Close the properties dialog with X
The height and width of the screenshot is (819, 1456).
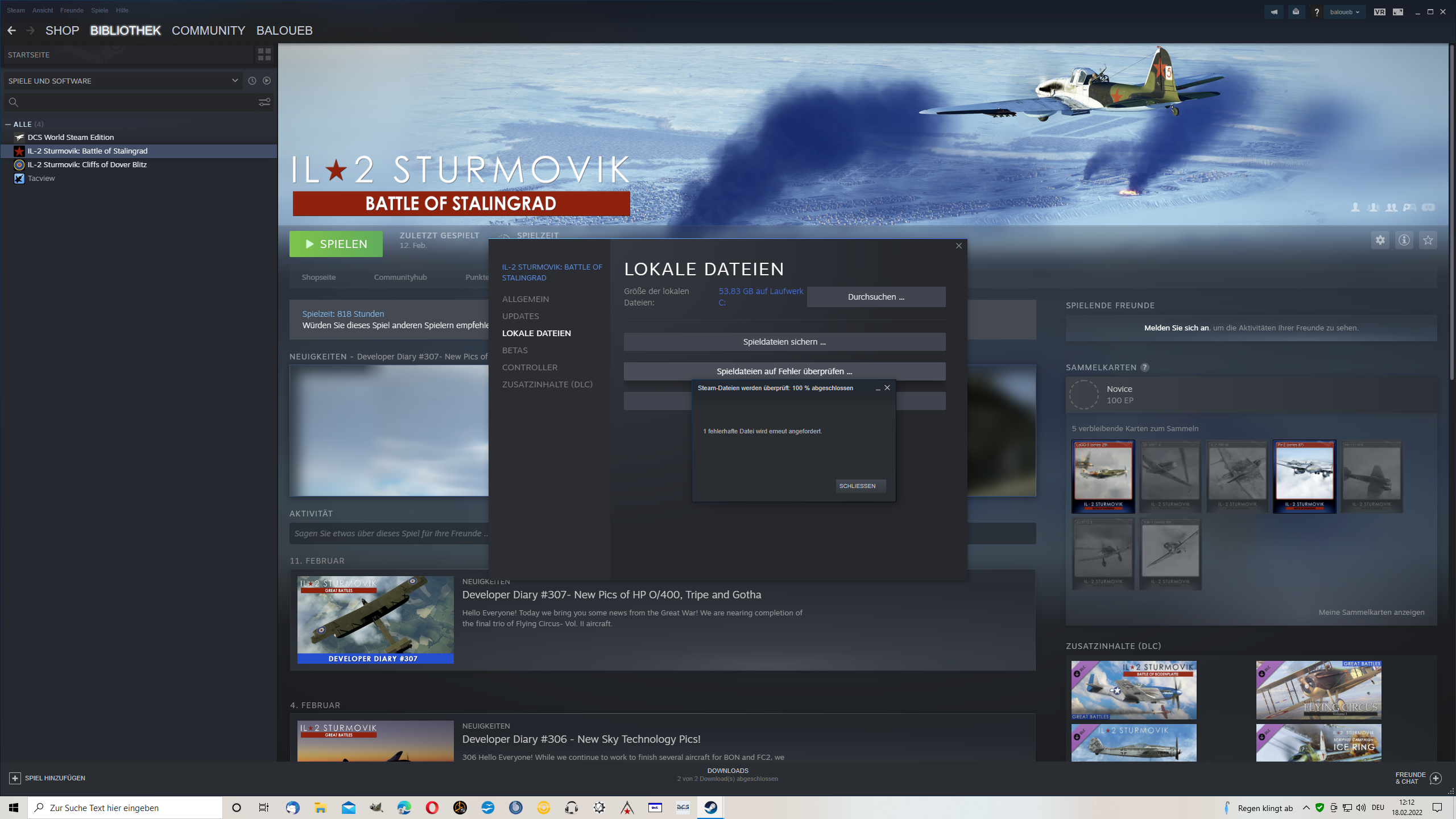pos(959,246)
